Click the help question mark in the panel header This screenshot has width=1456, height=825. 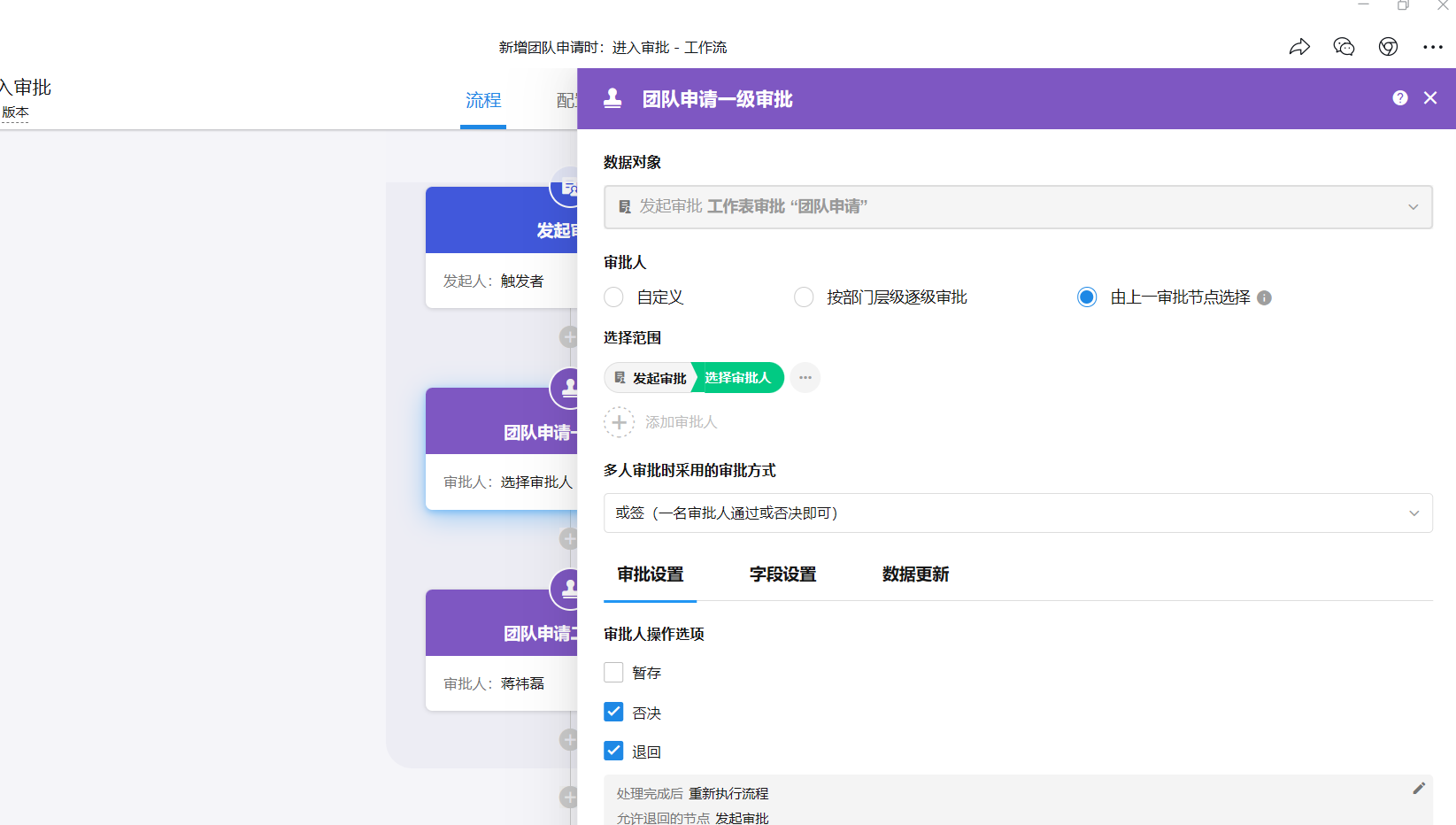(x=1399, y=97)
